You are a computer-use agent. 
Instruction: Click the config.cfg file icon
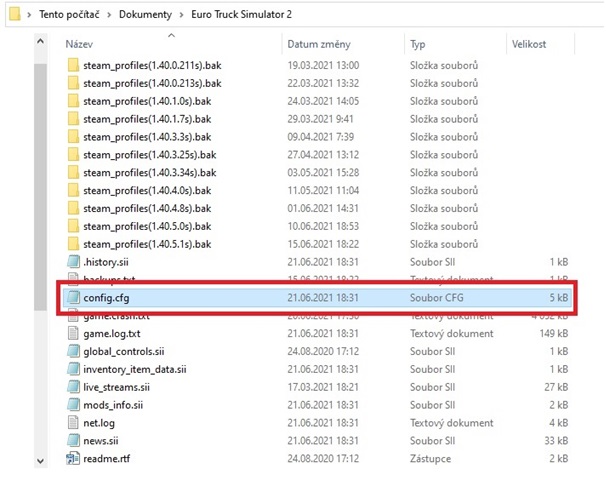click(x=73, y=298)
